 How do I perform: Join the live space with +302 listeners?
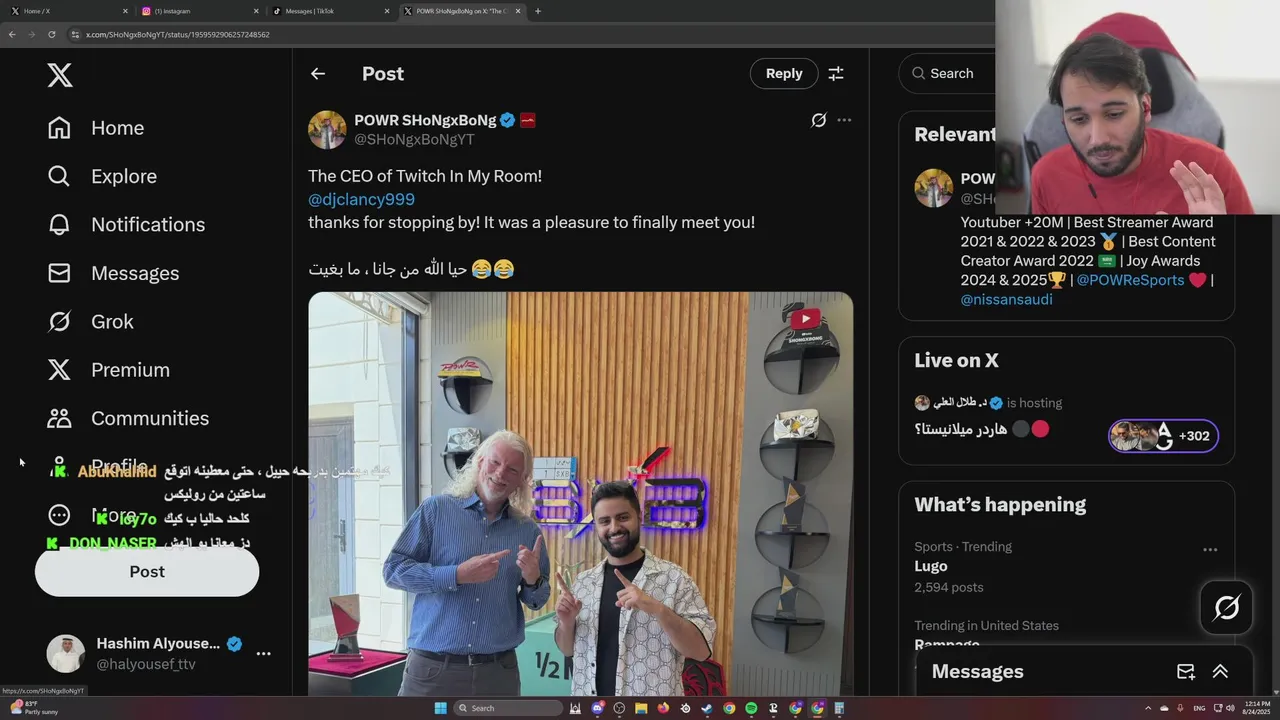coord(1163,436)
